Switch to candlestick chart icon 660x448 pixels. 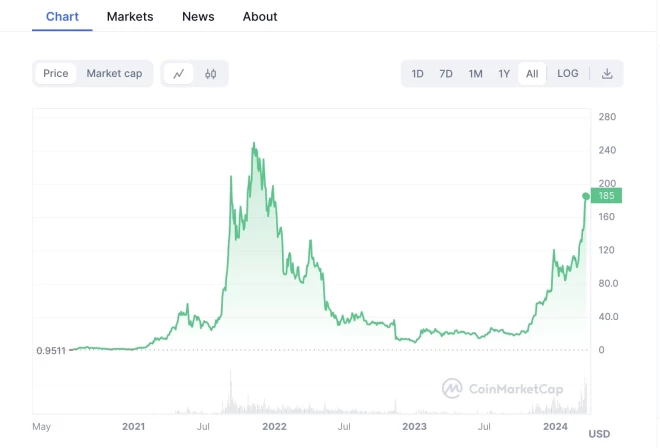(x=211, y=74)
